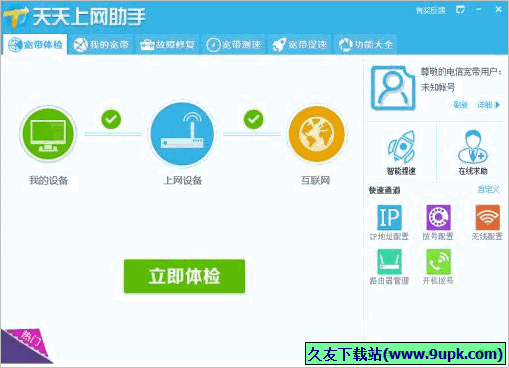
Task: Go to the 宽带提速 tab
Action: [299, 44]
